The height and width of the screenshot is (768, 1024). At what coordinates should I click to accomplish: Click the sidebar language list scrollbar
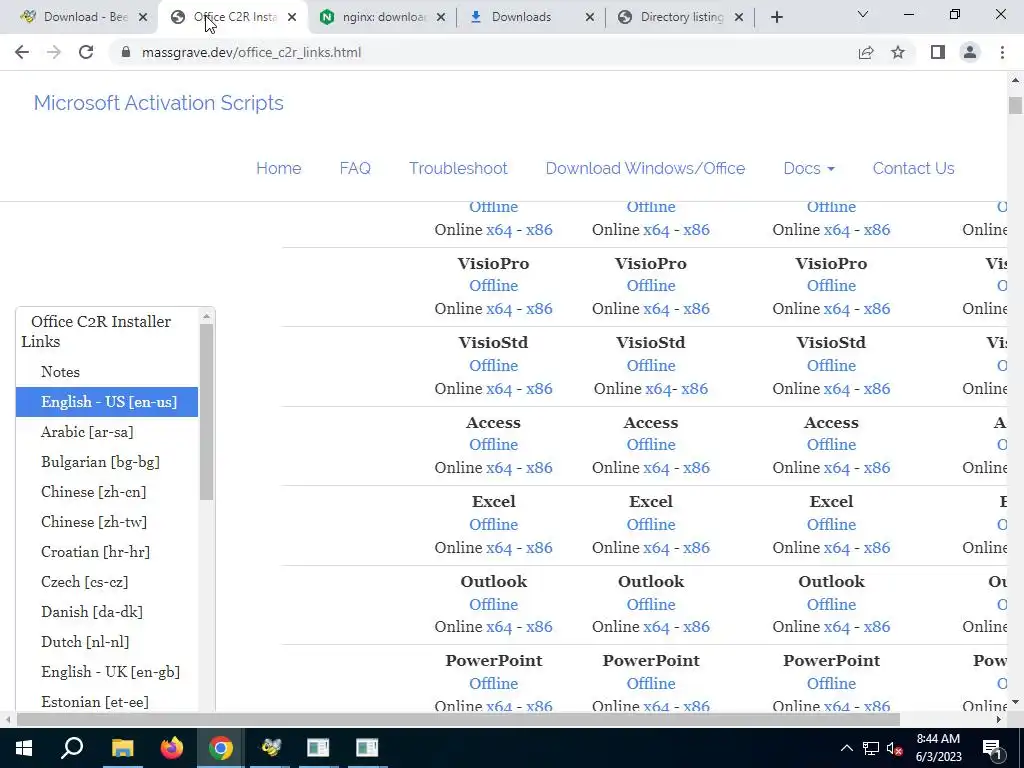(x=206, y=411)
